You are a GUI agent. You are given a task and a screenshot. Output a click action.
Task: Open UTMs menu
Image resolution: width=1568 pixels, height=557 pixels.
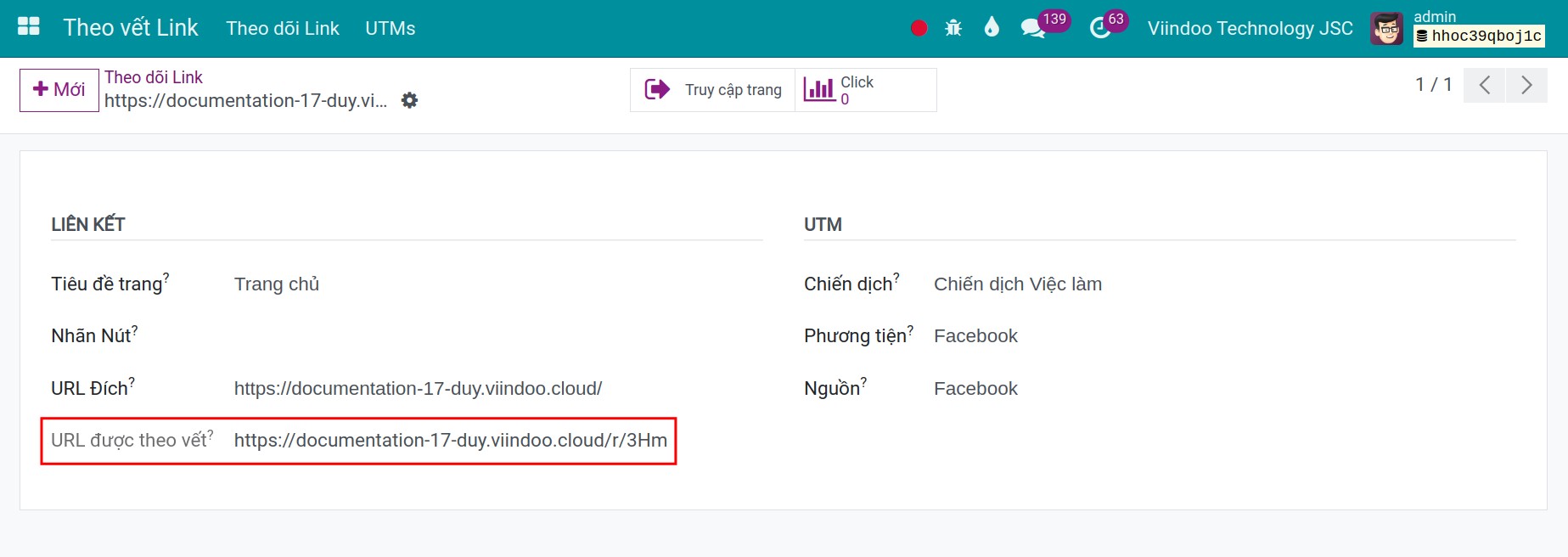coord(391,28)
